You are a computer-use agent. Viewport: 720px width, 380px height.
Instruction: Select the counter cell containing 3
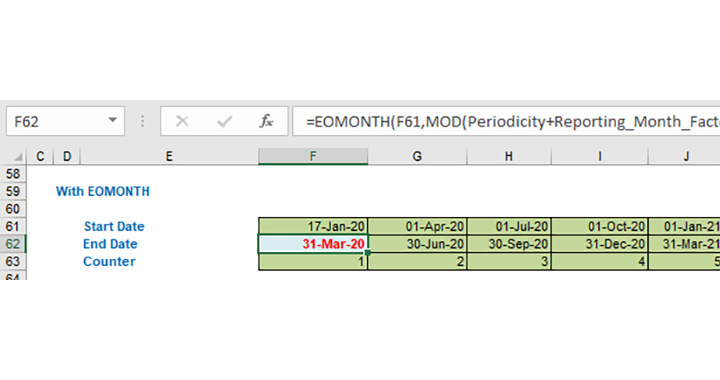(x=509, y=261)
